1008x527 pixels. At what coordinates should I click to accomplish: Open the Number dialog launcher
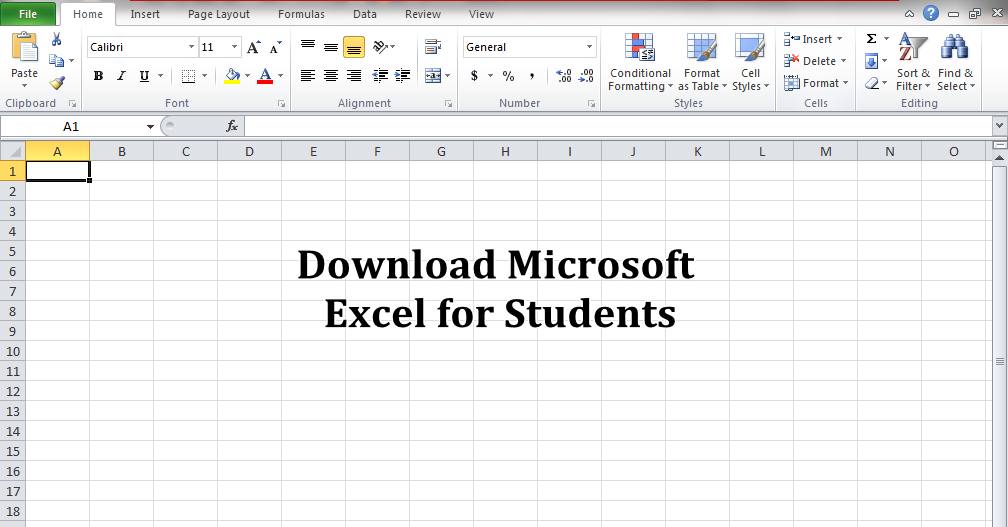[x=591, y=103]
